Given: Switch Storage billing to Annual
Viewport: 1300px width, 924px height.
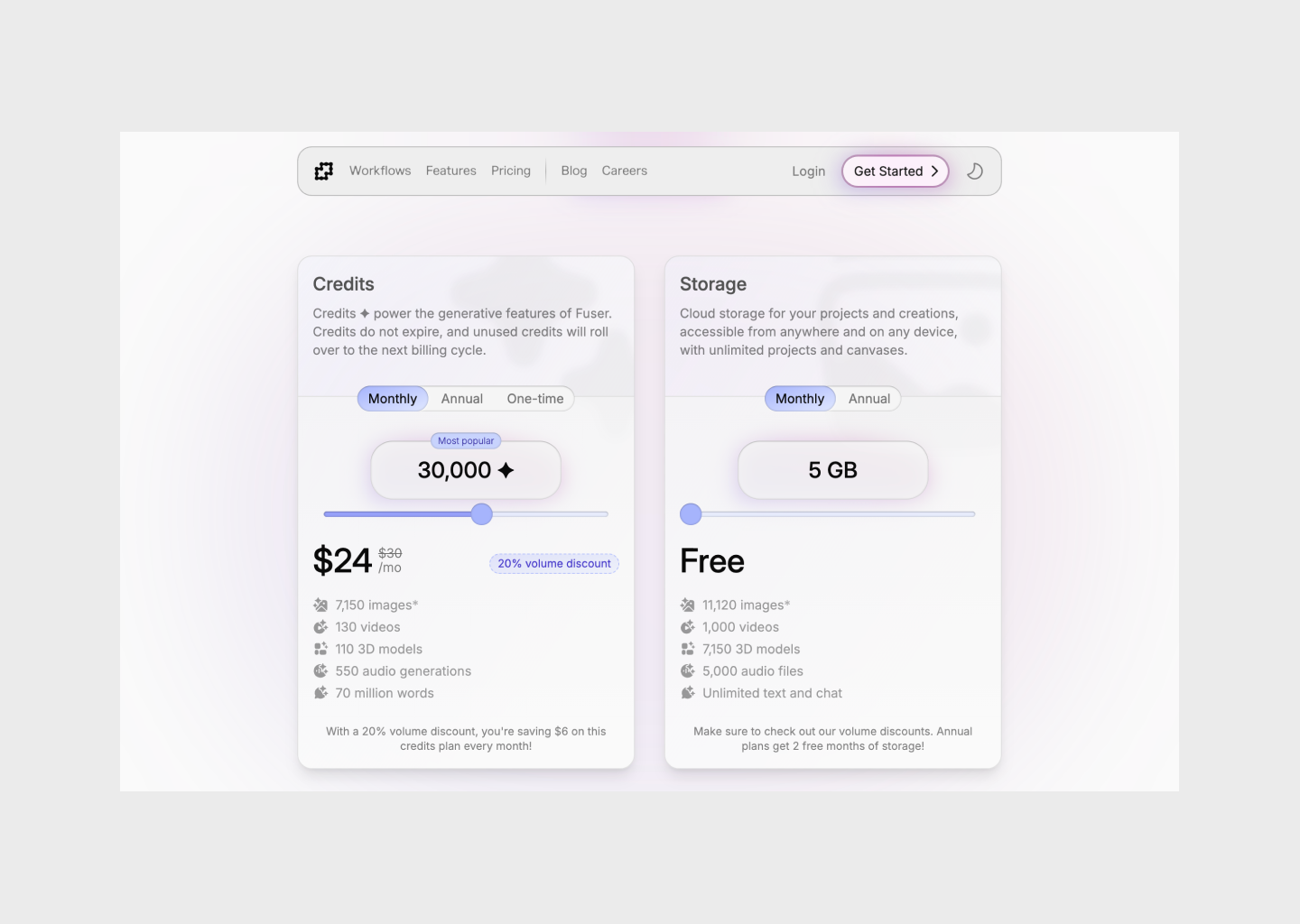Looking at the screenshot, I should 869,399.
